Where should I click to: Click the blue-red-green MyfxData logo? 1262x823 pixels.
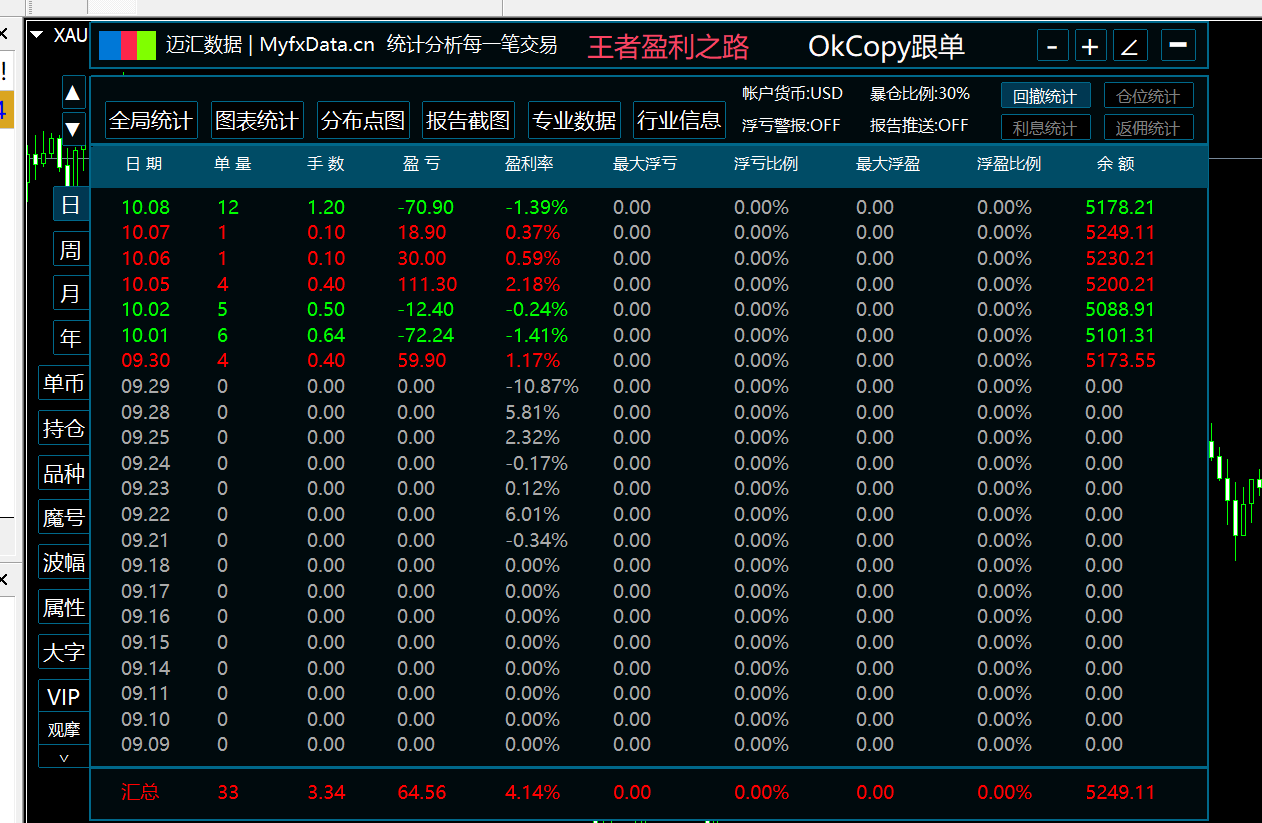pyautogui.click(x=128, y=46)
